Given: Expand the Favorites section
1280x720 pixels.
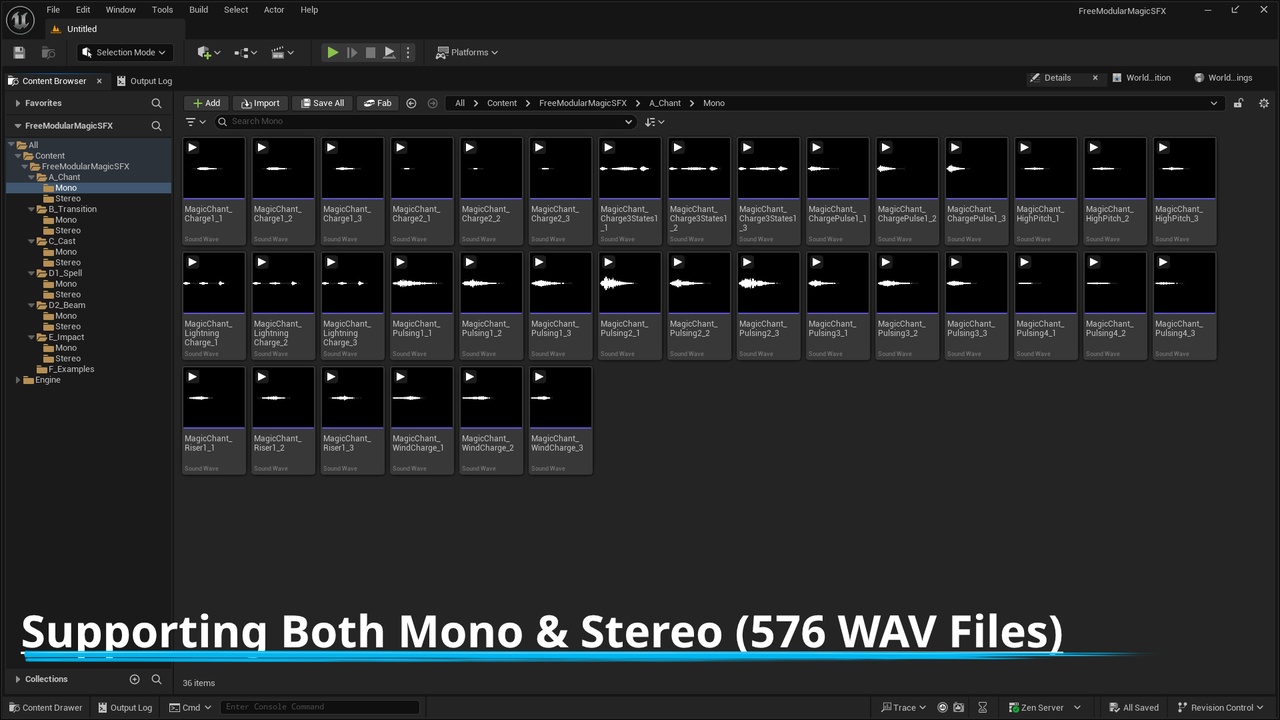Looking at the screenshot, I should (x=18, y=103).
